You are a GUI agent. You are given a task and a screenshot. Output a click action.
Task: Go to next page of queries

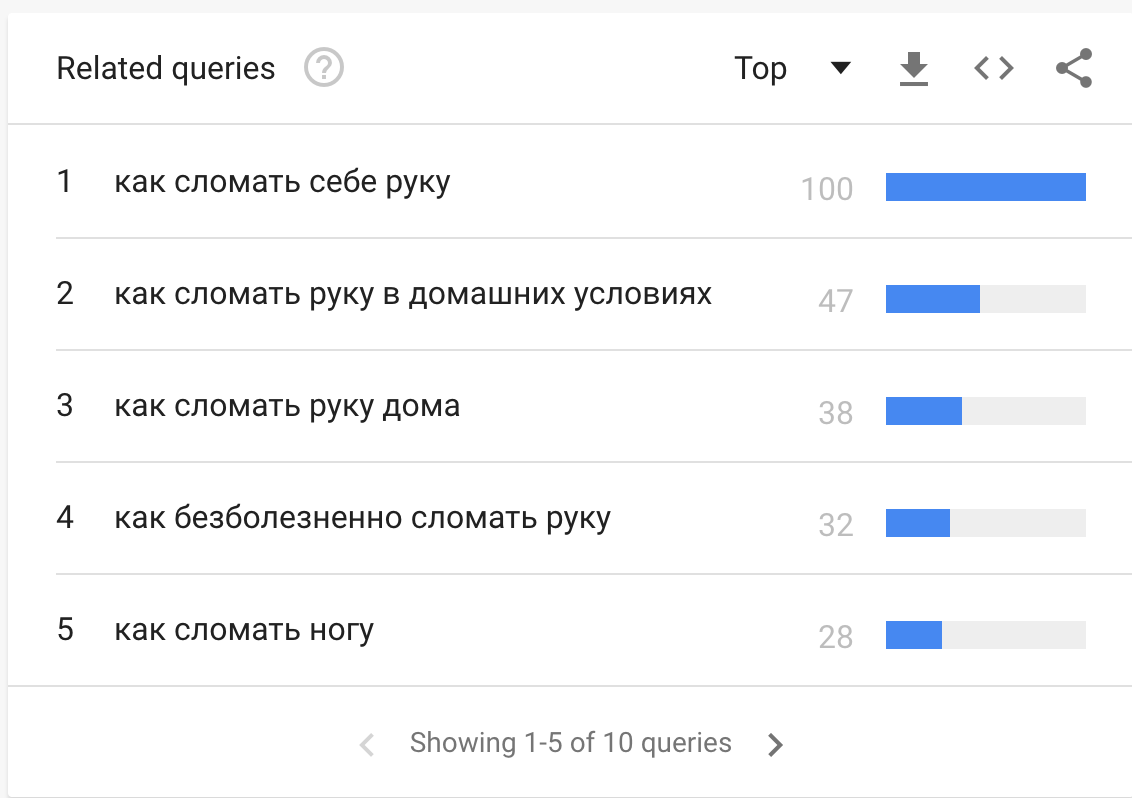[x=775, y=744]
